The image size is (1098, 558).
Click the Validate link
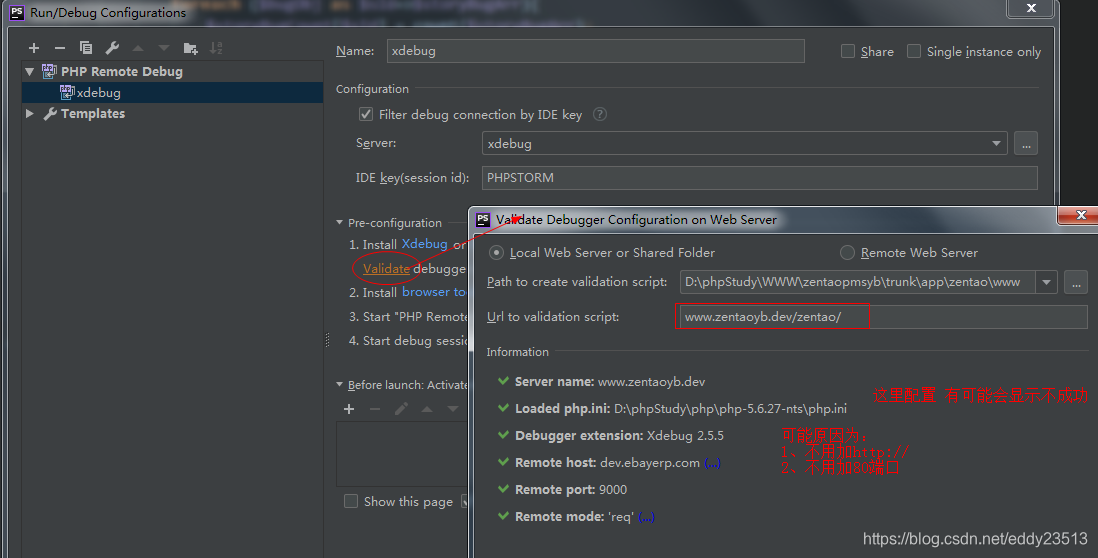point(386,269)
